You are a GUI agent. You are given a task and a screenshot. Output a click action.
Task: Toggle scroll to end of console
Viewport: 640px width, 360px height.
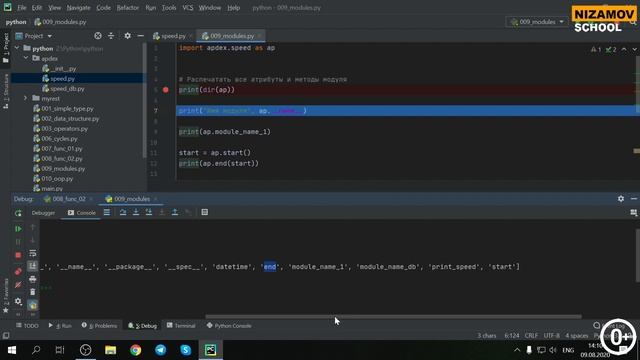coord(33,266)
